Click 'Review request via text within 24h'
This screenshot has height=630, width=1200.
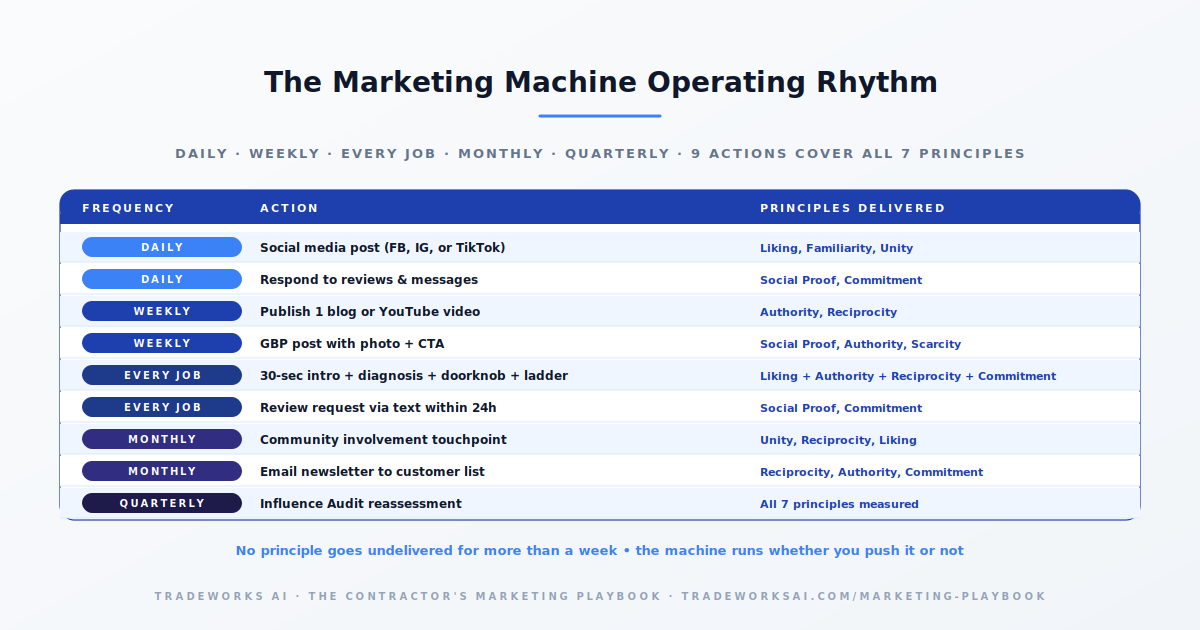pyautogui.click(x=378, y=408)
